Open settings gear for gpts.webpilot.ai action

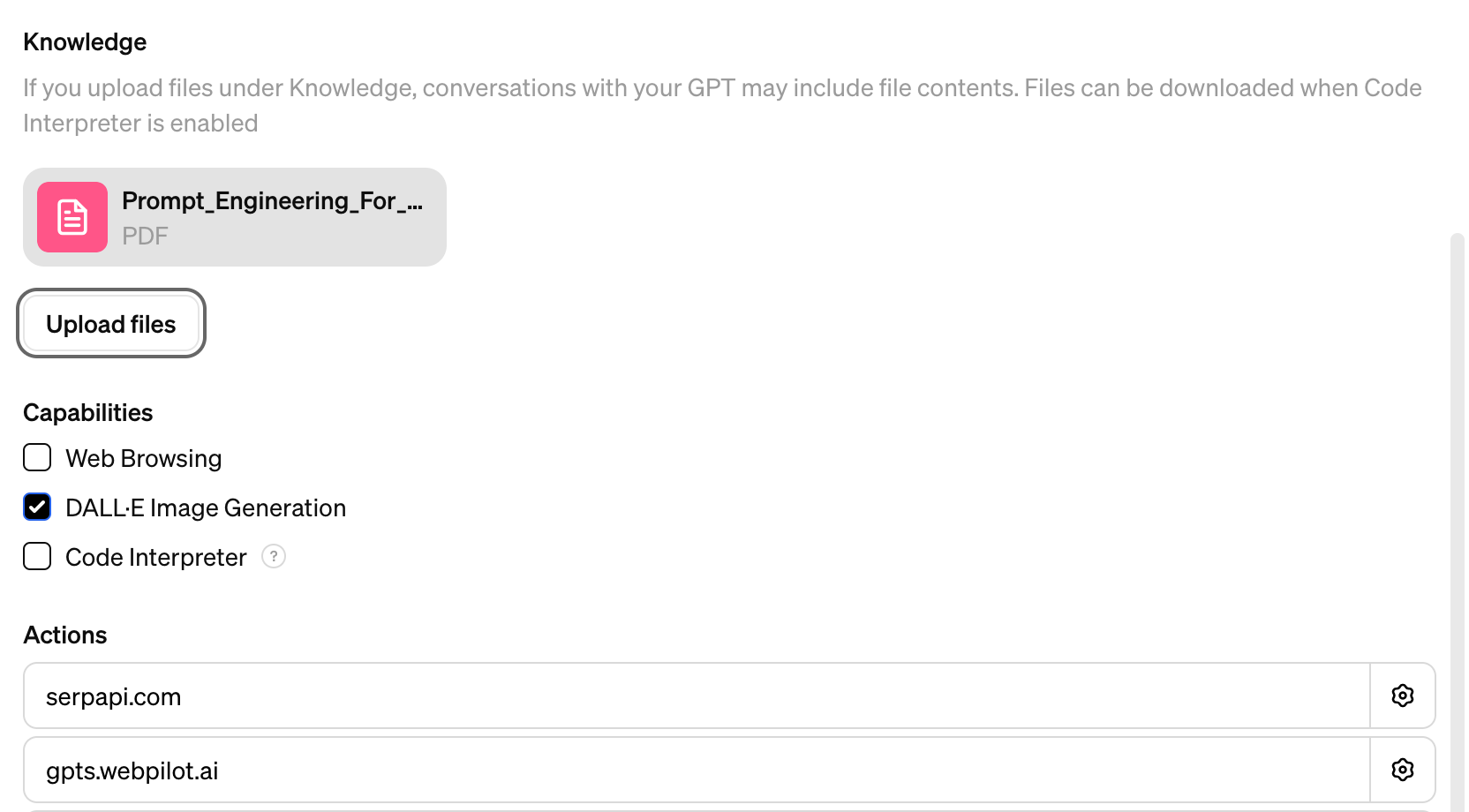coord(1403,770)
